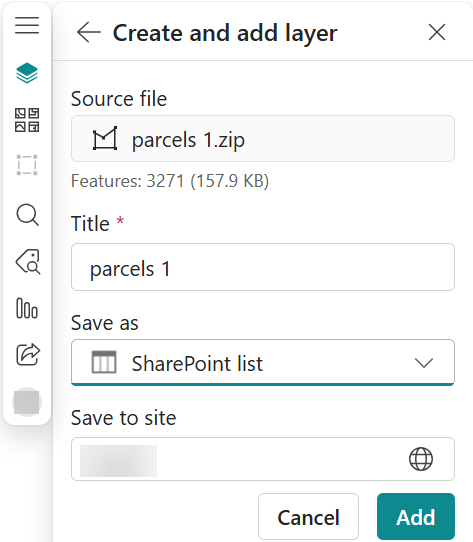The width and height of the screenshot is (473, 542).
Task: Click the polygon icon beside parcels 1.zip
Action: pos(105,138)
